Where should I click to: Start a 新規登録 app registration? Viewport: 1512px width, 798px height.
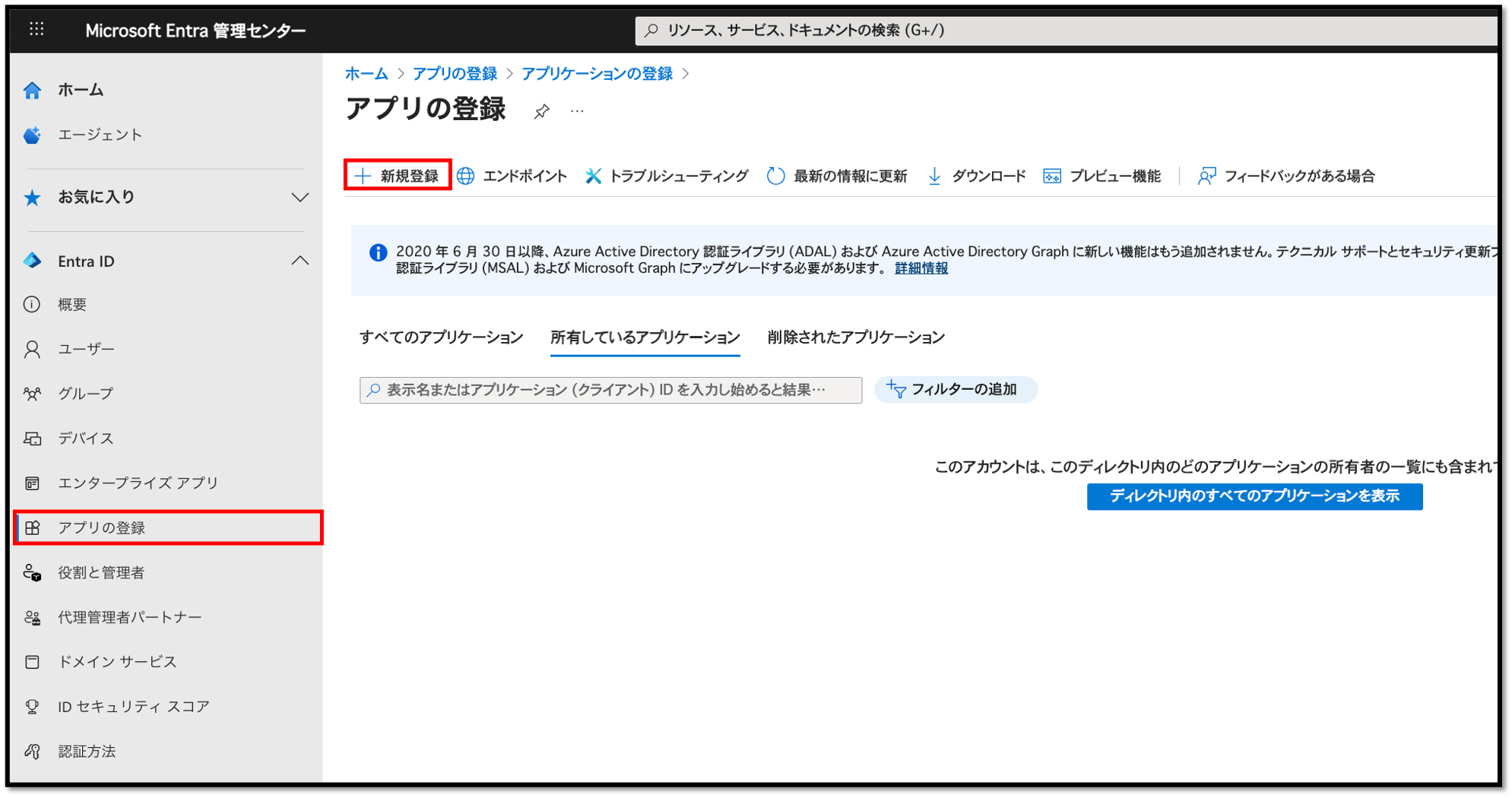[398, 176]
